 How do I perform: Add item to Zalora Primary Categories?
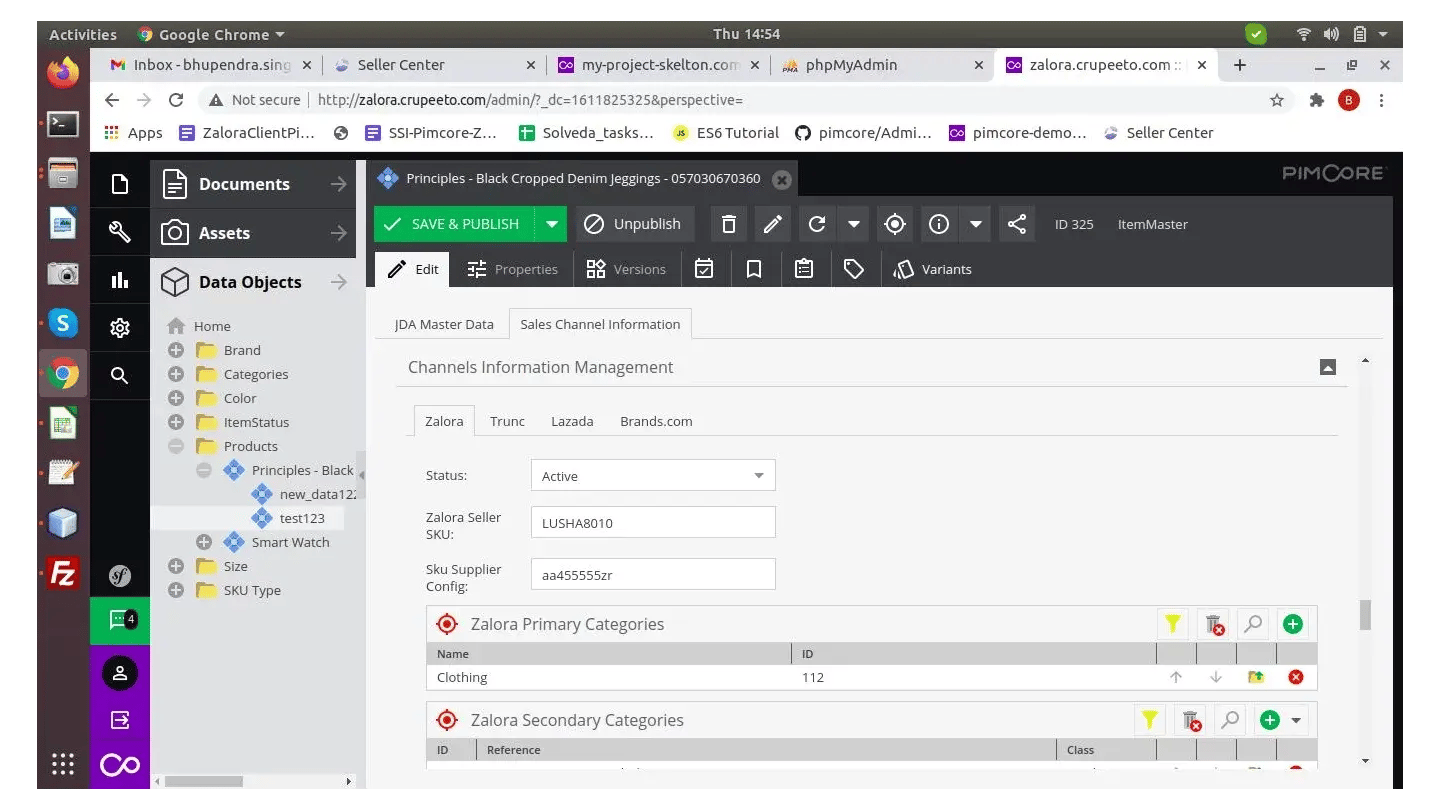pyautogui.click(x=1292, y=625)
